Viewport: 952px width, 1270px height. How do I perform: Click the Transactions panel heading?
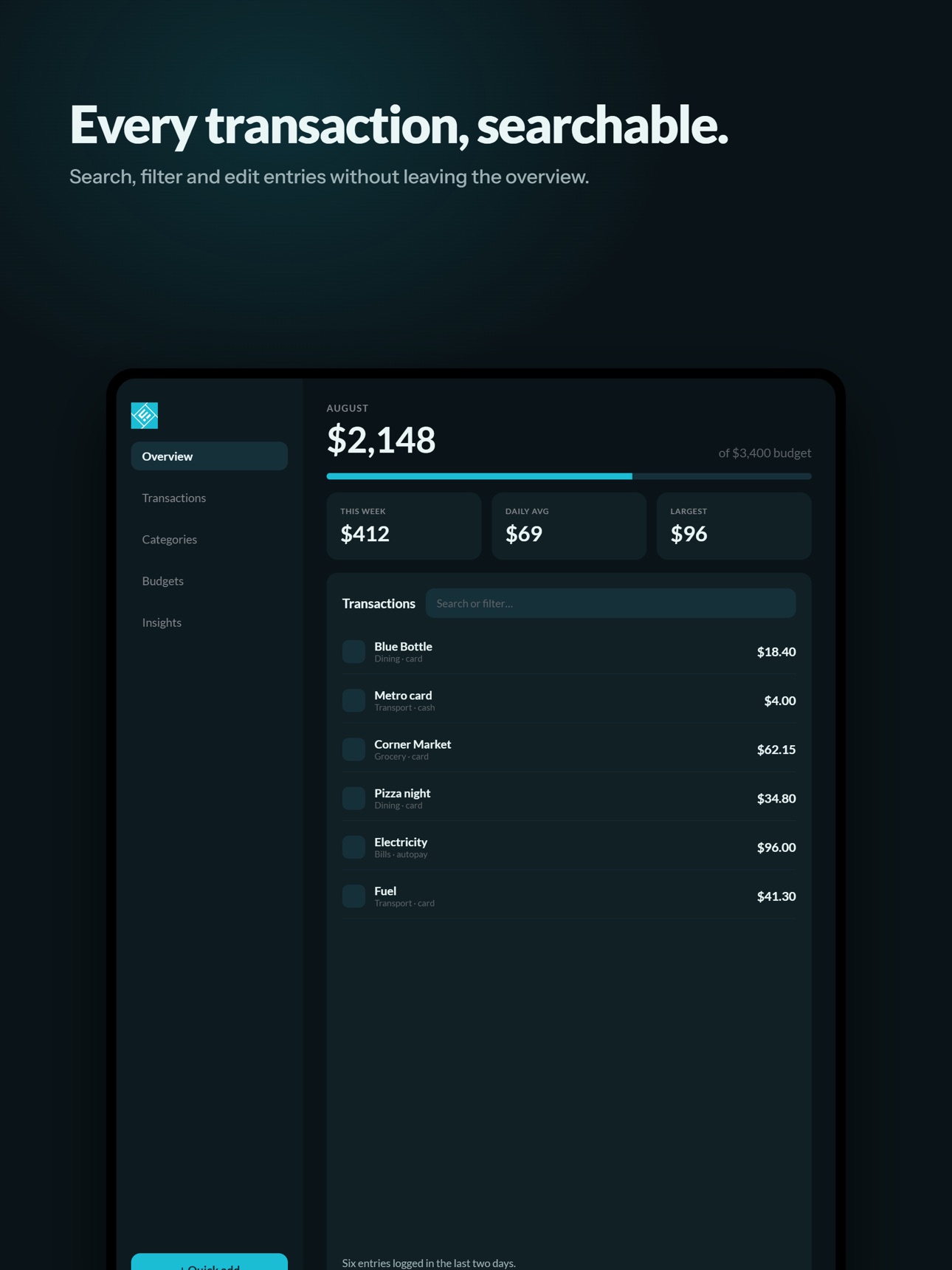coord(379,603)
